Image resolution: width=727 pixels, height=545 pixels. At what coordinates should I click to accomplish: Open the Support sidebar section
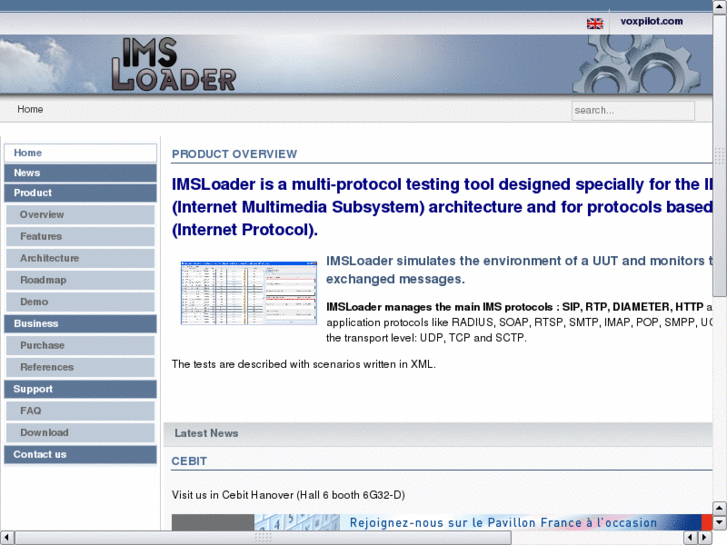80,389
